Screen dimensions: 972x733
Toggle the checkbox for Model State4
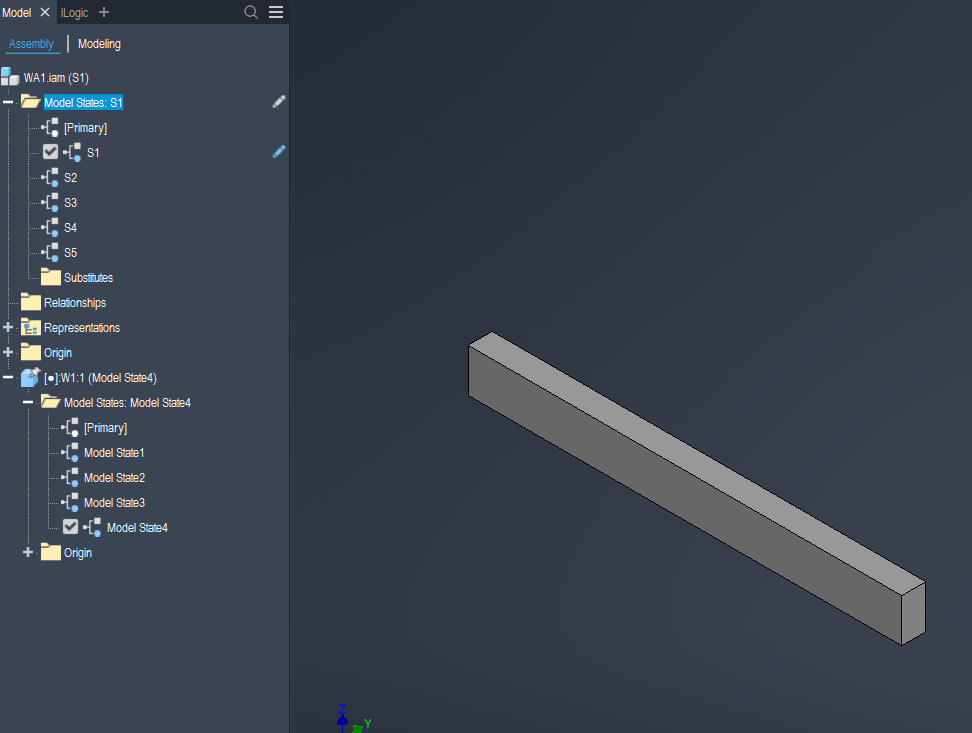click(x=70, y=527)
